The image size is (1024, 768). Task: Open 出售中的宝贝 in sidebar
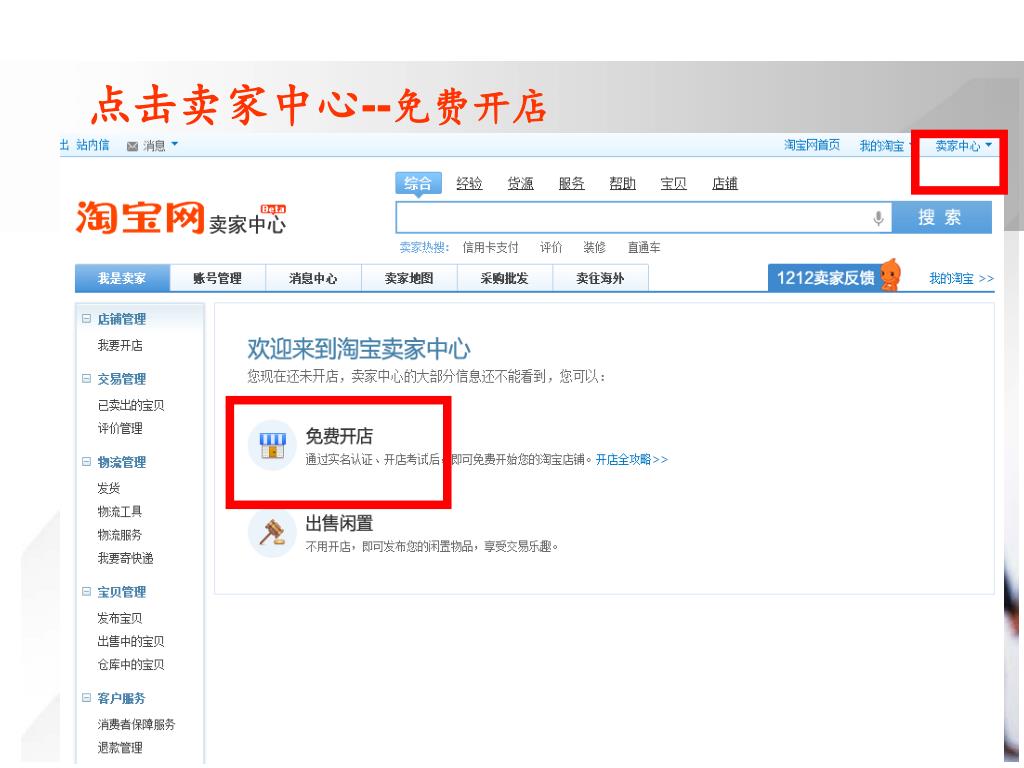131,641
